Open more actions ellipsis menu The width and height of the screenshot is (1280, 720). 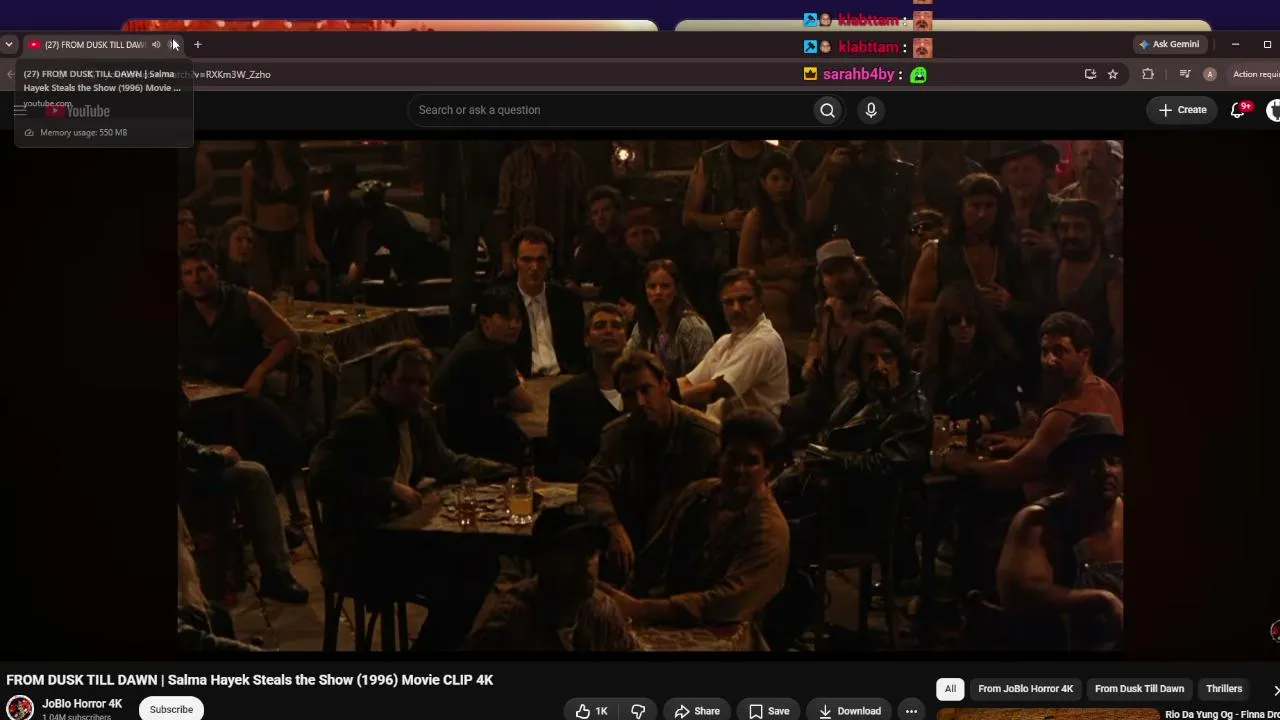tap(911, 711)
